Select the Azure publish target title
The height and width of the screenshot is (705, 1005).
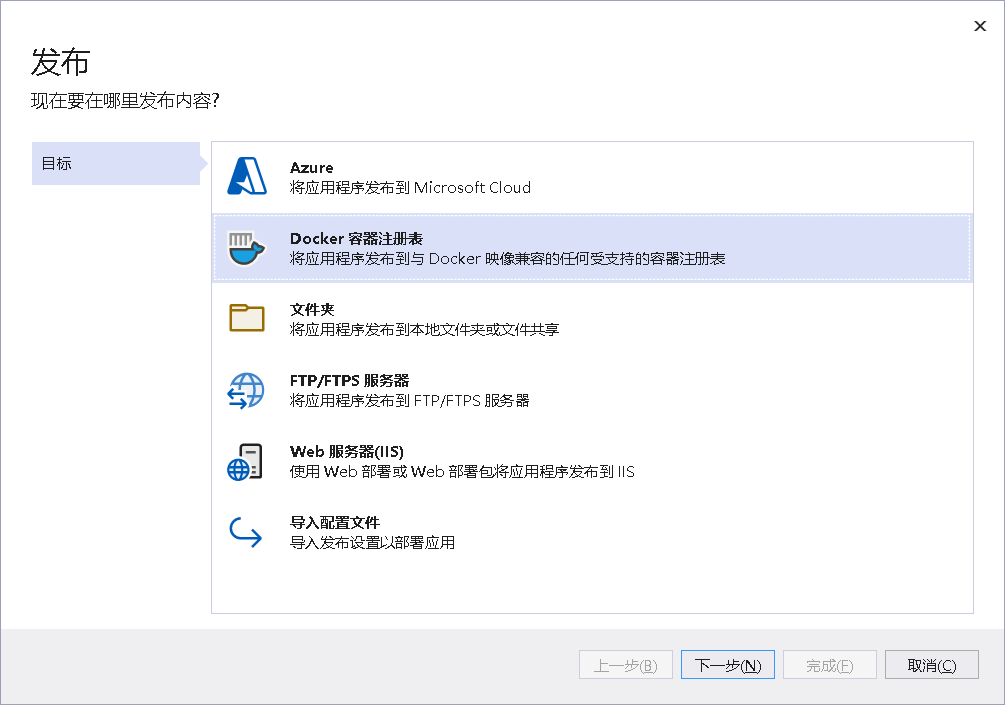[311, 168]
